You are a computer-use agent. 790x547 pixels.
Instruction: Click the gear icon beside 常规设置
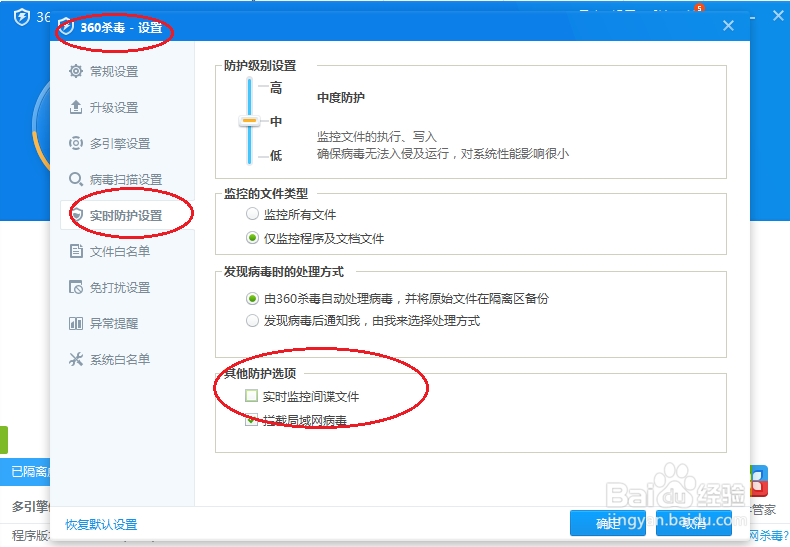pyautogui.click(x=76, y=71)
